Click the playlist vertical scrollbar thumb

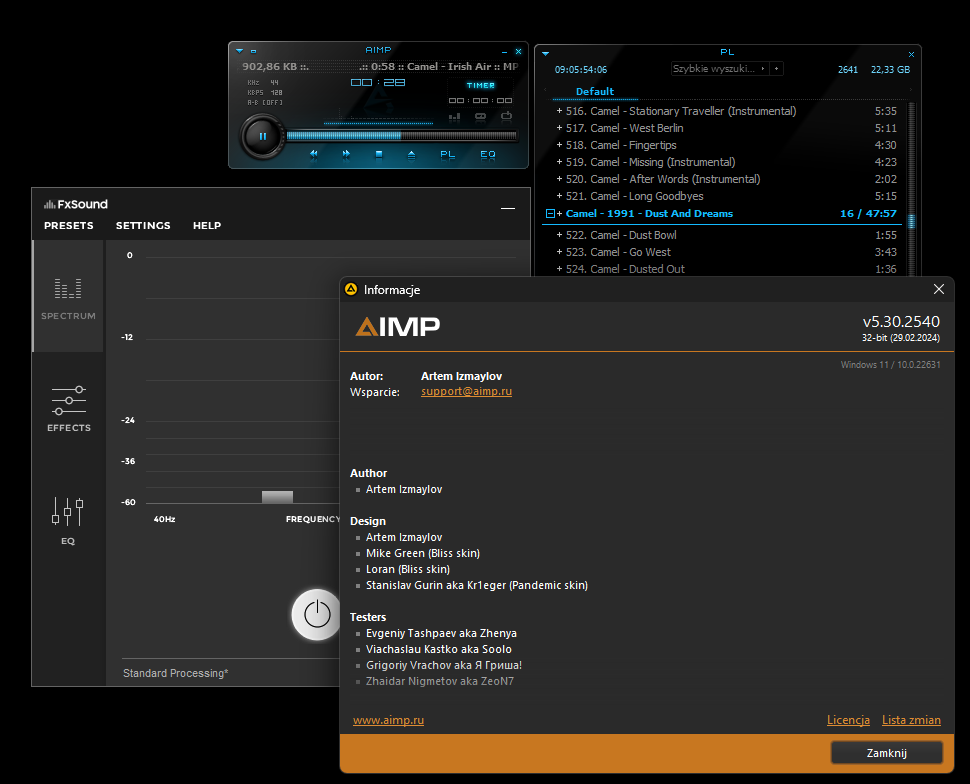tap(911, 221)
